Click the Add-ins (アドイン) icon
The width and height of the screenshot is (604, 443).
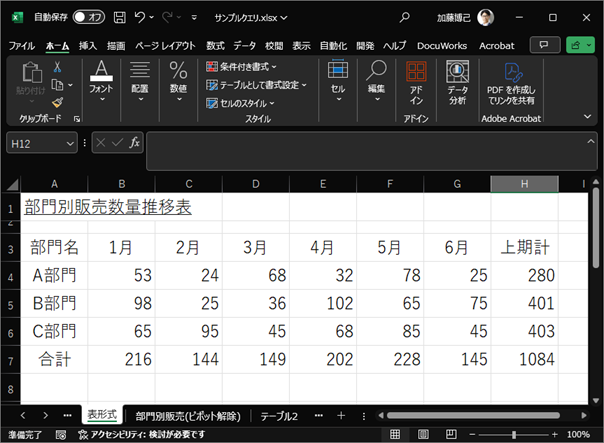click(415, 84)
